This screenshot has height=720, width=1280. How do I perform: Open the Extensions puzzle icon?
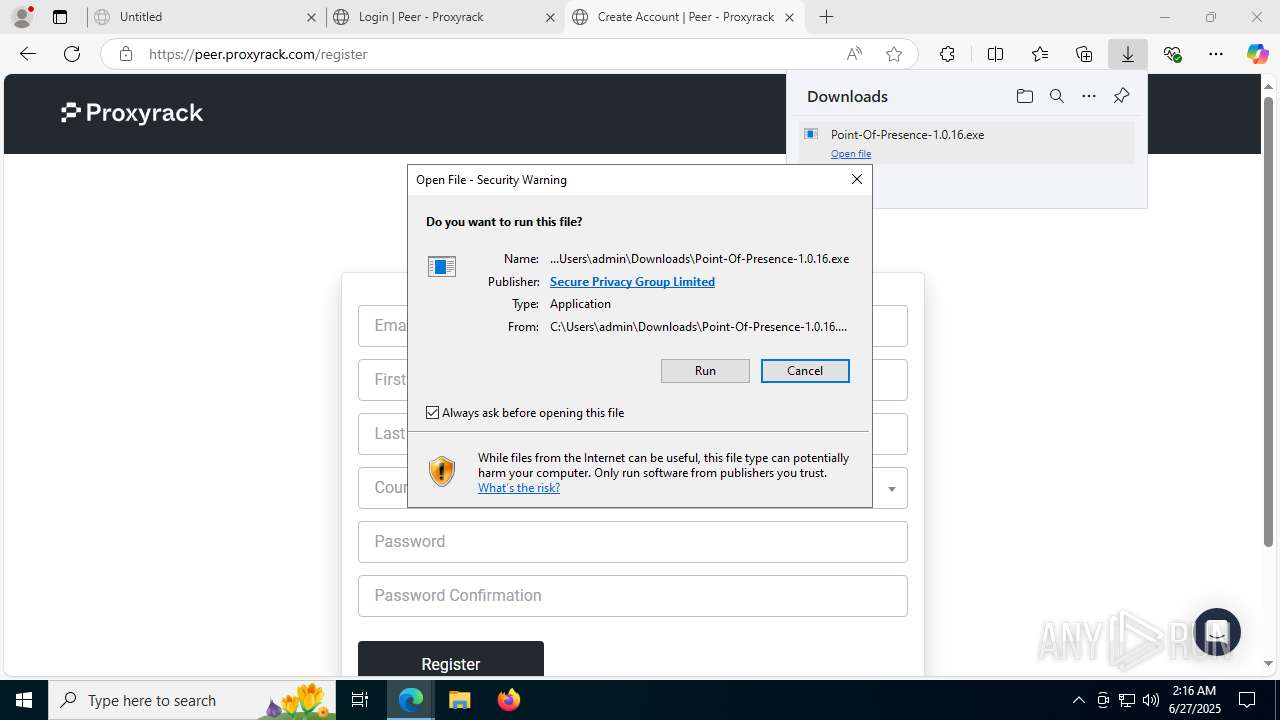947,54
